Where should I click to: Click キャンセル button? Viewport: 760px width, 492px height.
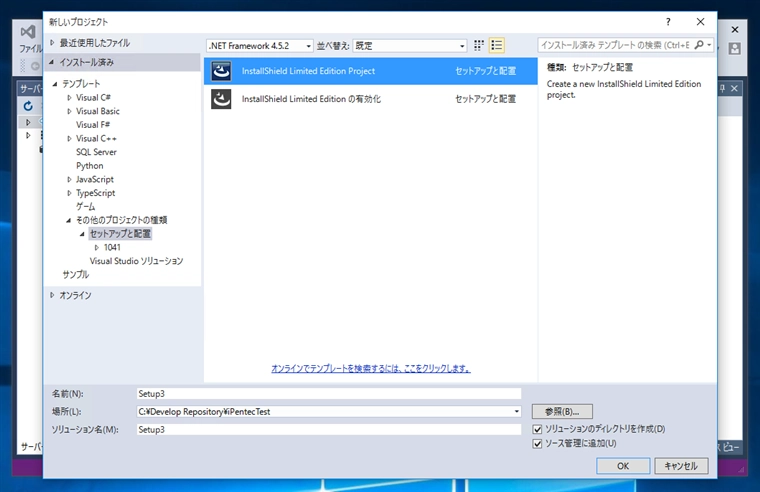coord(681,466)
